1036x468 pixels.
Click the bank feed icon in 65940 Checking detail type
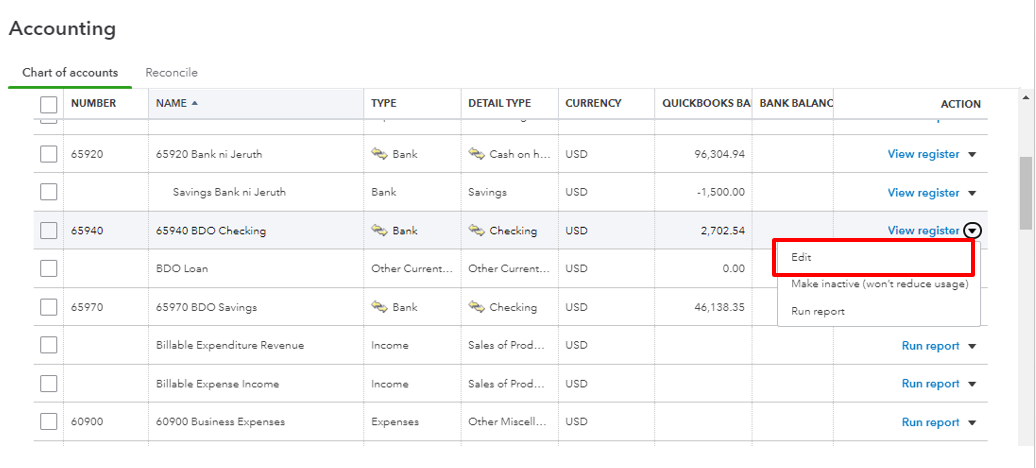(x=476, y=231)
